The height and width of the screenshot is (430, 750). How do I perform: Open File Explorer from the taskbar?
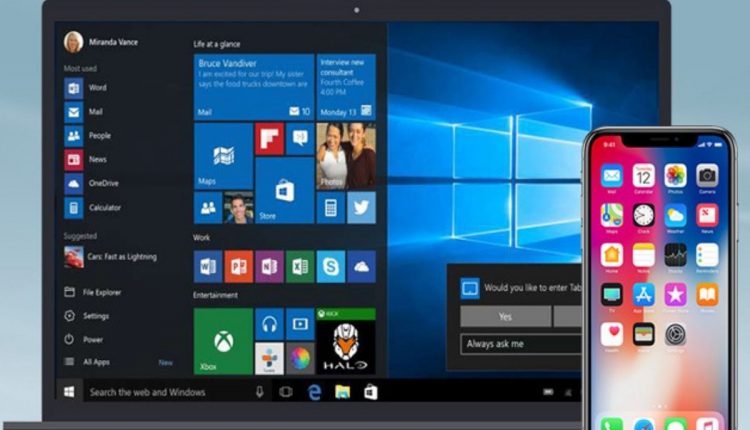click(x=342, y=392)
